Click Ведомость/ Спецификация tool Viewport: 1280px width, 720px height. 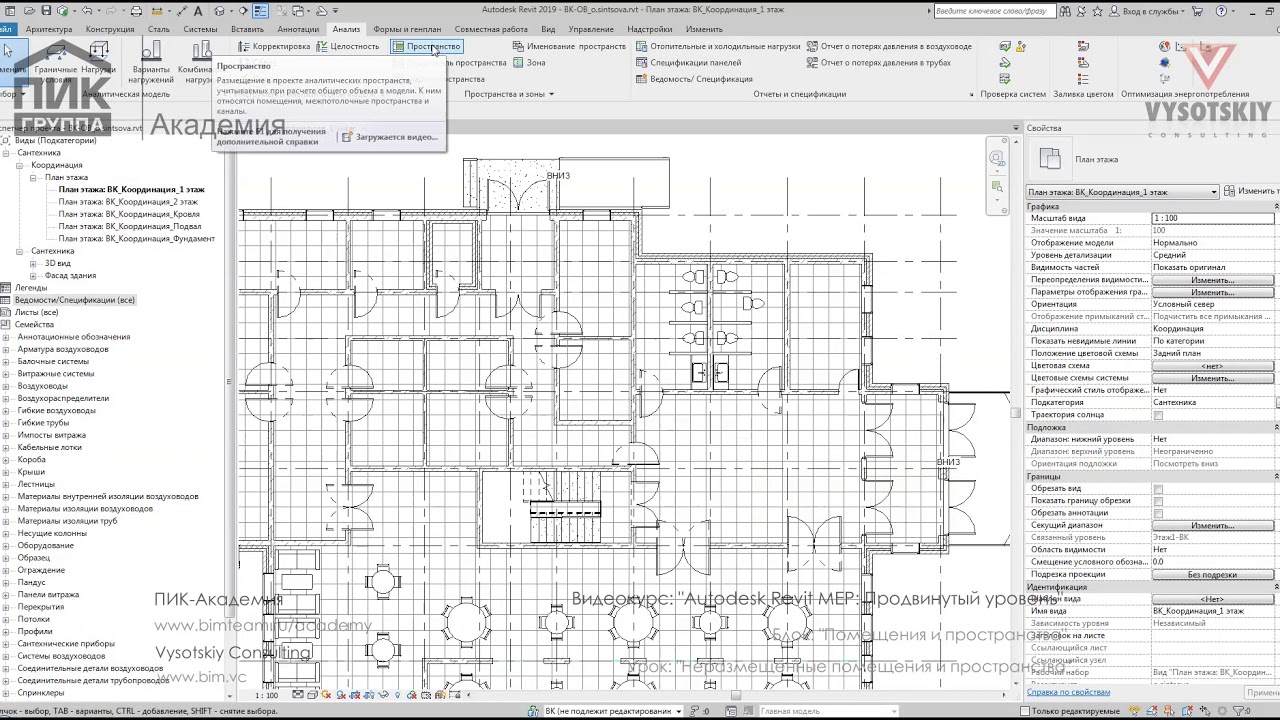point(694,79)
